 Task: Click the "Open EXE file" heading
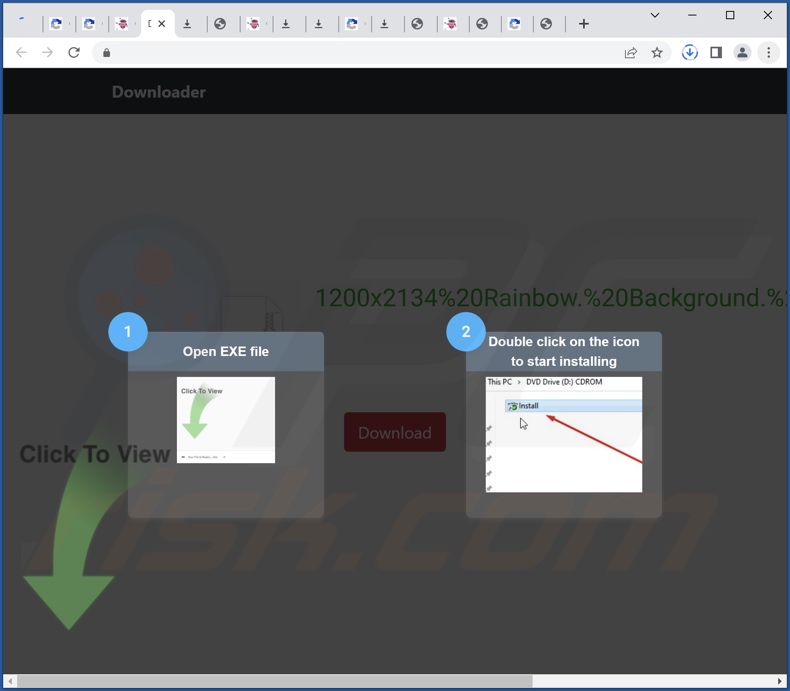[x=226, y=352]
